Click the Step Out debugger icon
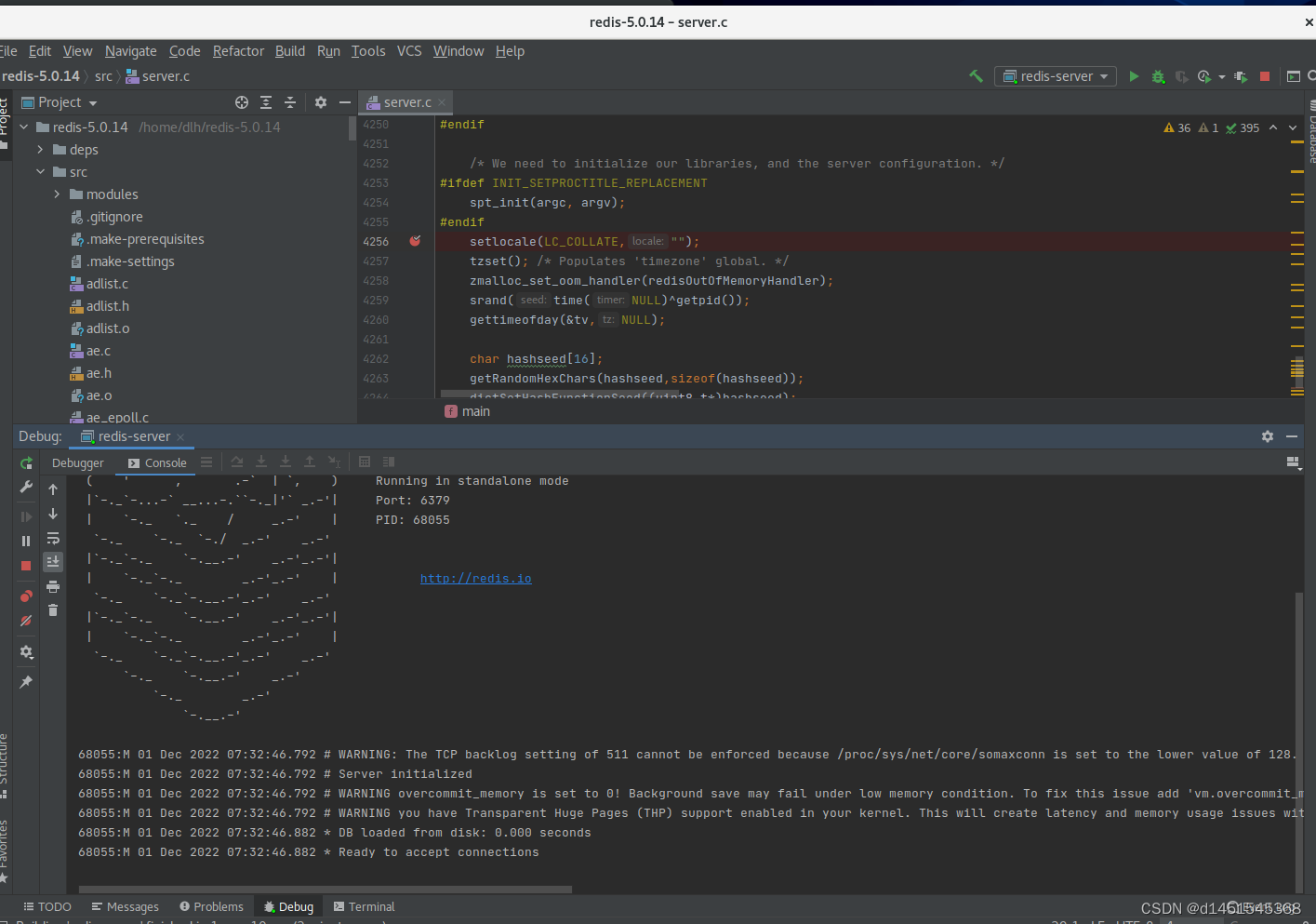This screenshot has width=1316, height=924. click(310, 462)
